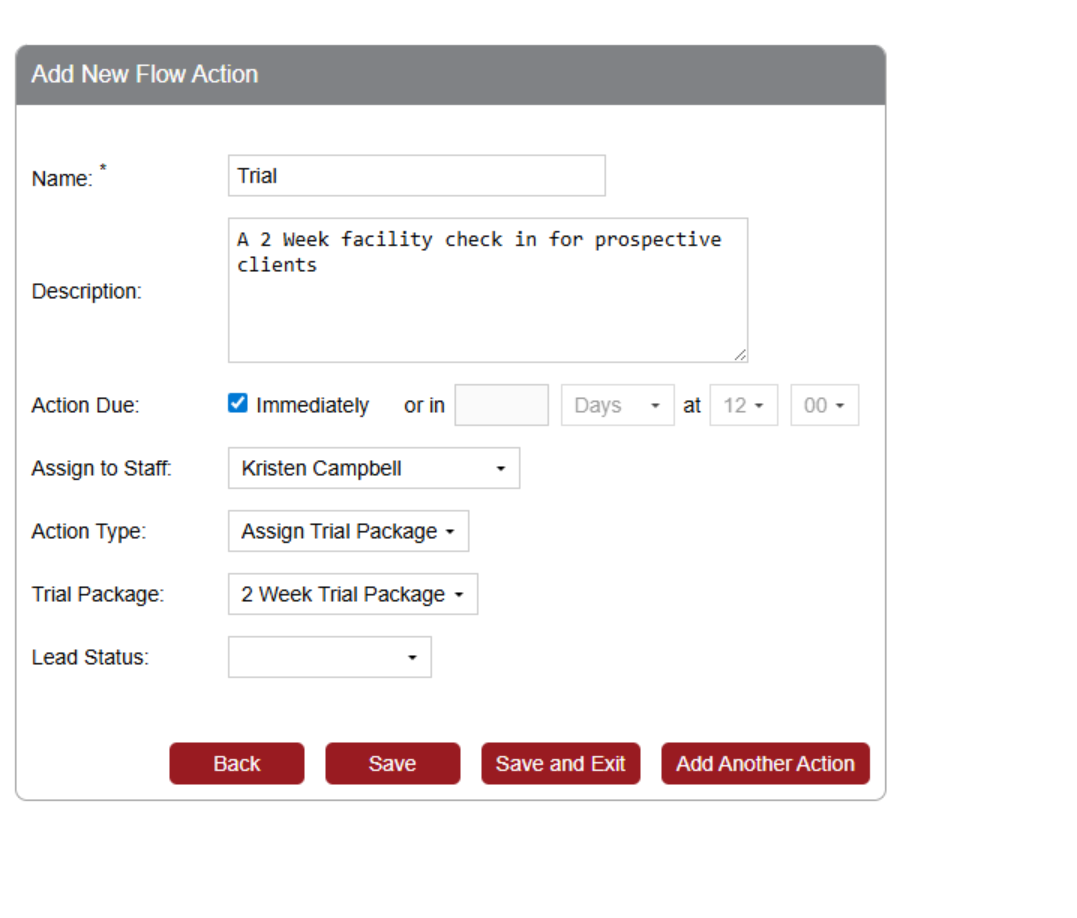Click the 'Assign to Staff:' label
The image size is (1077, 918).
pyautogui.click(x=102, y=468)
